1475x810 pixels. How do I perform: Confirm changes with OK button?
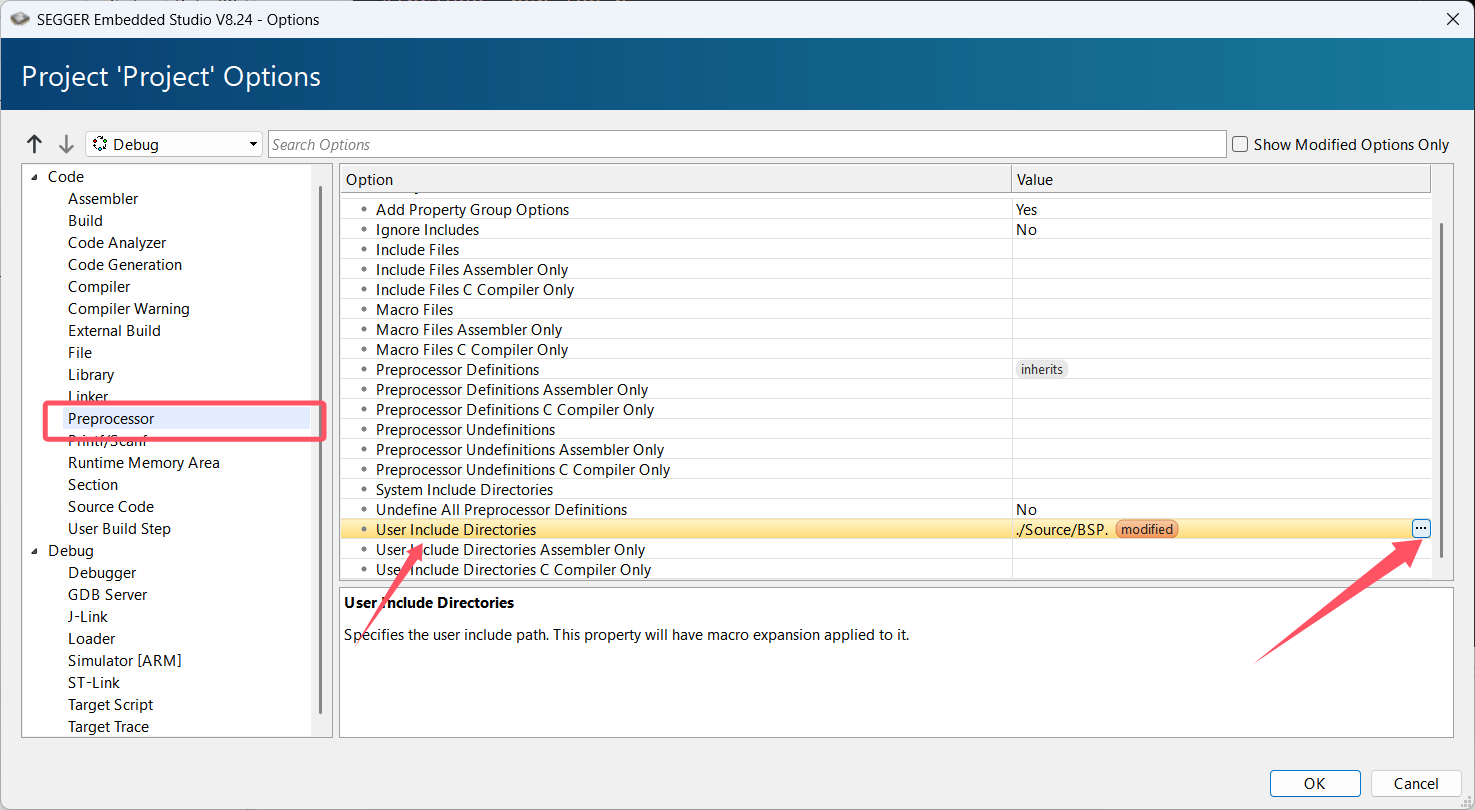pos(1315,784)
